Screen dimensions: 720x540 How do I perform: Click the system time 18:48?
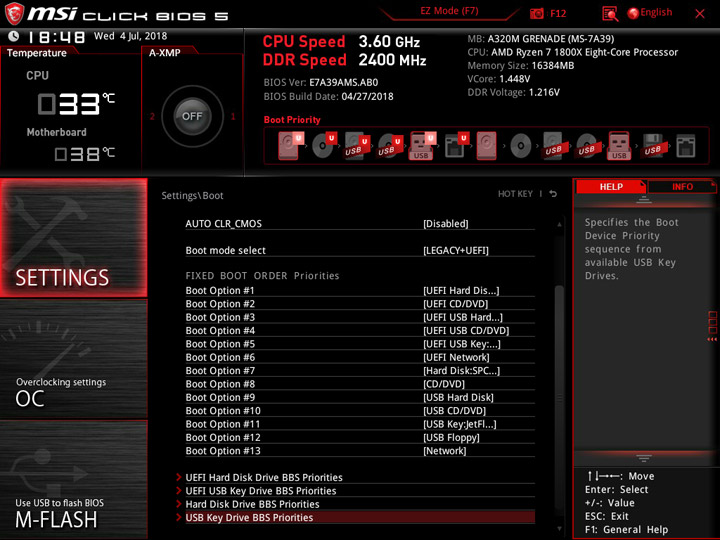[56, 37]
